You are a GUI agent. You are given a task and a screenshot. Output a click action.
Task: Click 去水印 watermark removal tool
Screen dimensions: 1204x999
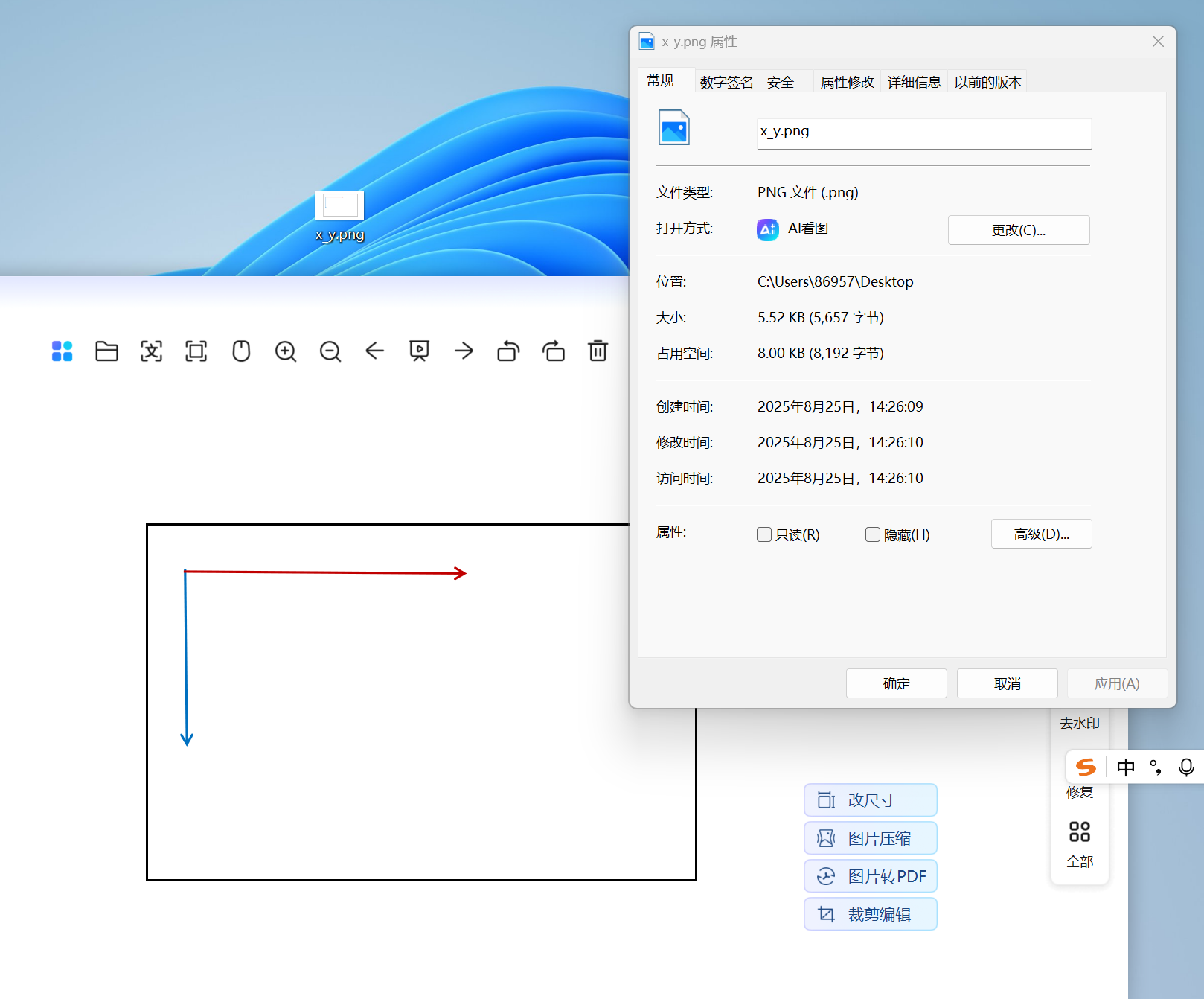click(x=1080, y=723)
